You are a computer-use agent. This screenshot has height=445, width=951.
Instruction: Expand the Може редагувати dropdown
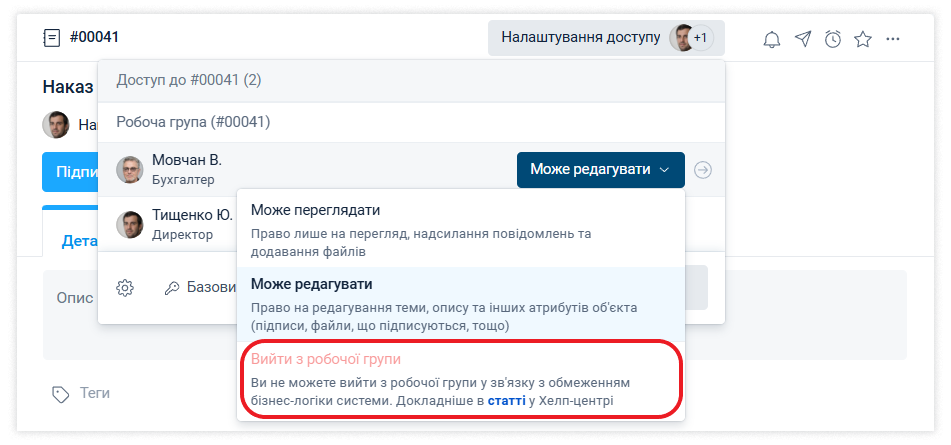(600, 170)
